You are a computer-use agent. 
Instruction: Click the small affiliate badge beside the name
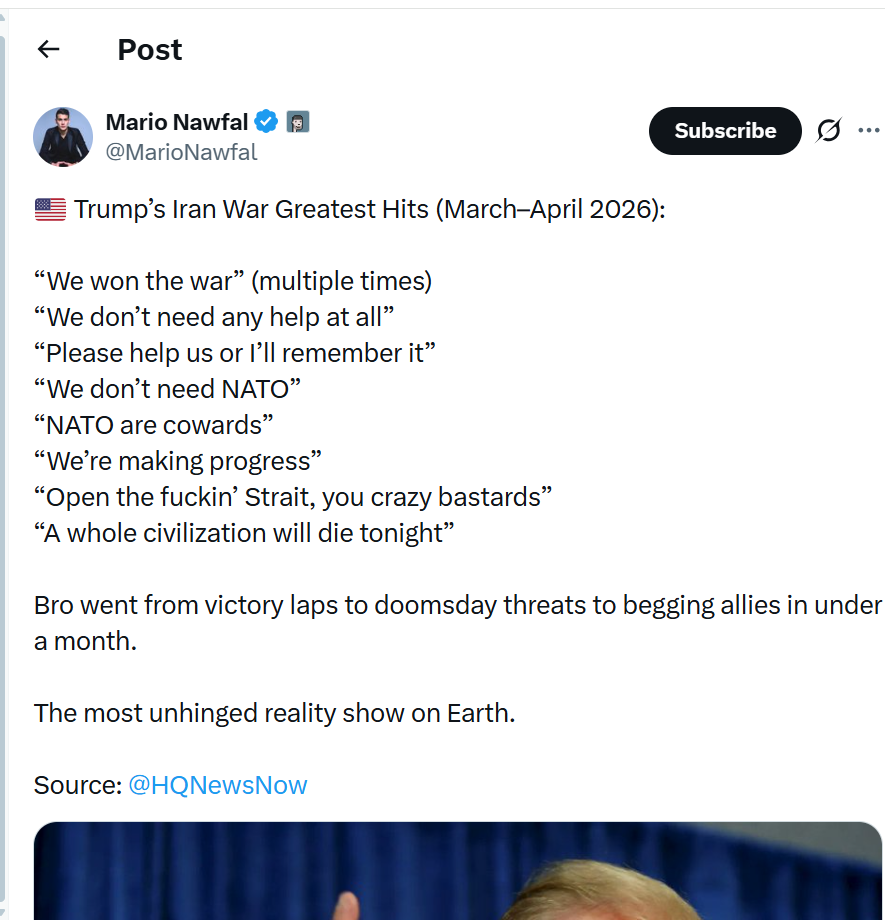click(x=298, y=122)
